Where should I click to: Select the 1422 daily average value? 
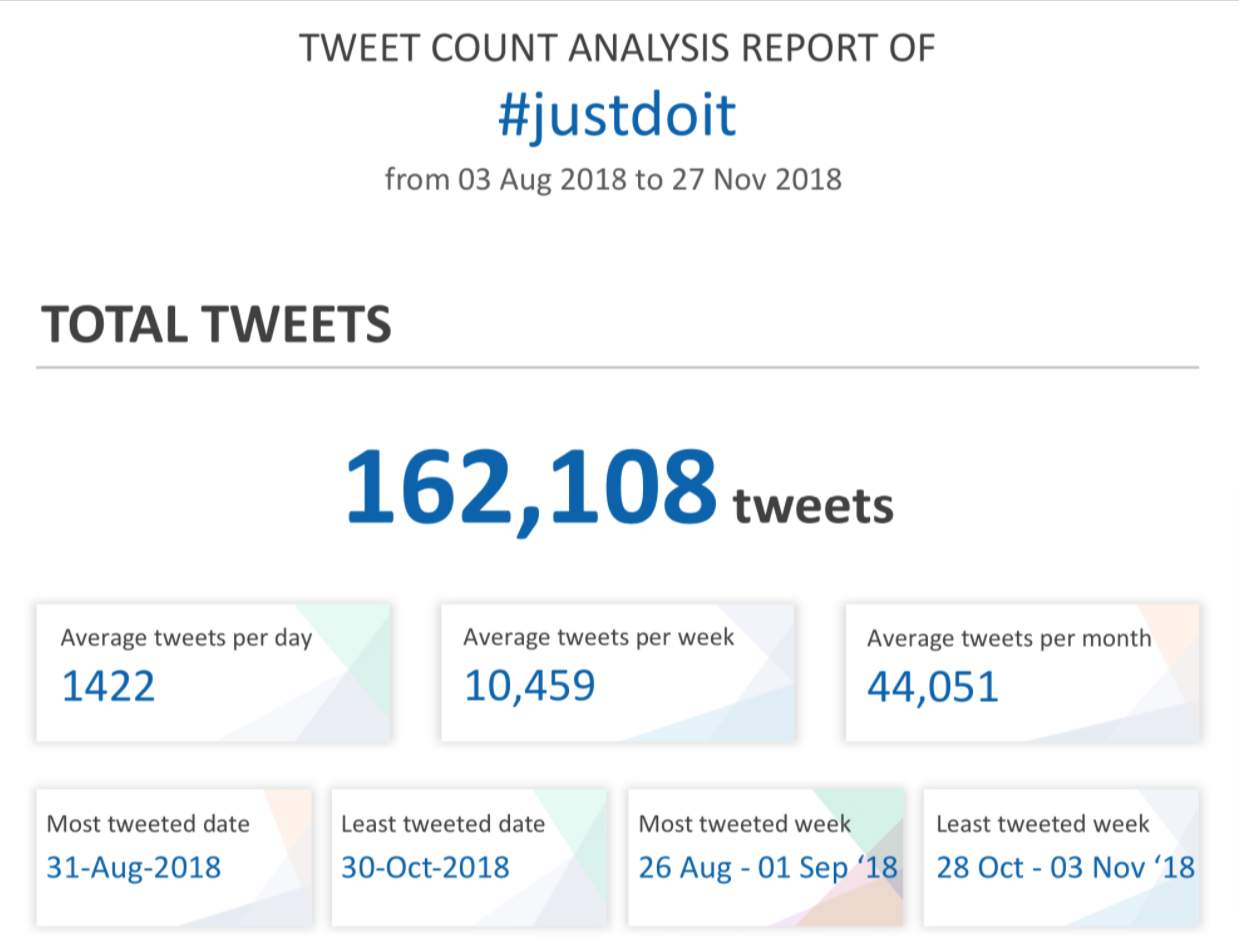[108, 687]
